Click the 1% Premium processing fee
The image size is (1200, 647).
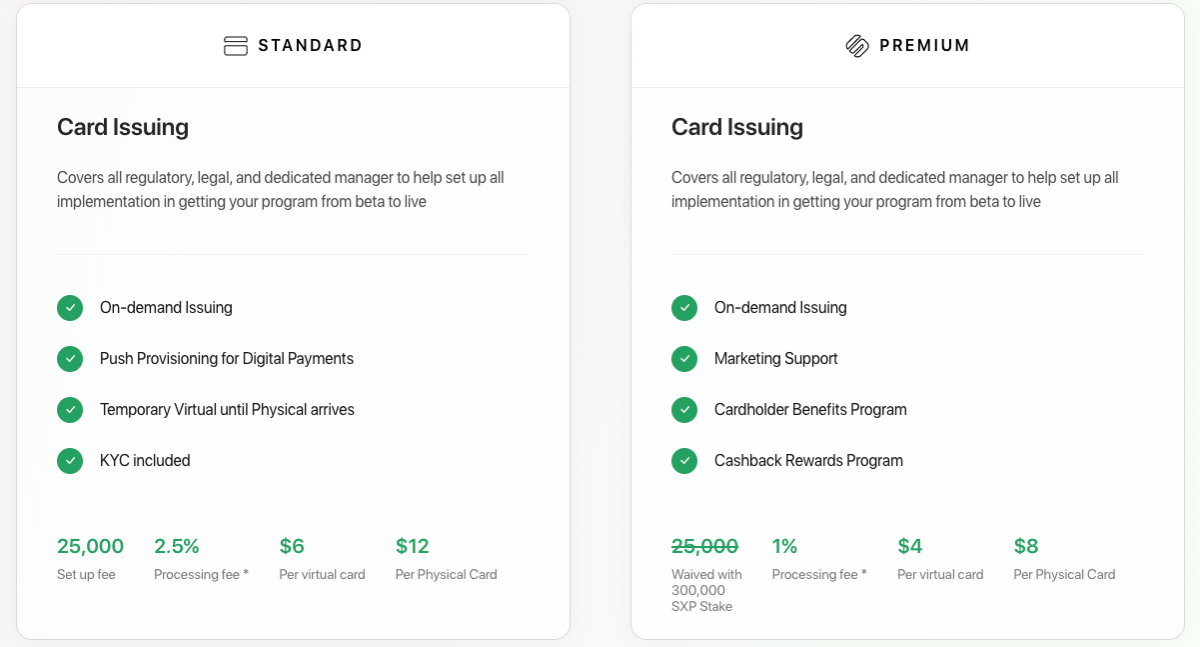pos(785,546)
